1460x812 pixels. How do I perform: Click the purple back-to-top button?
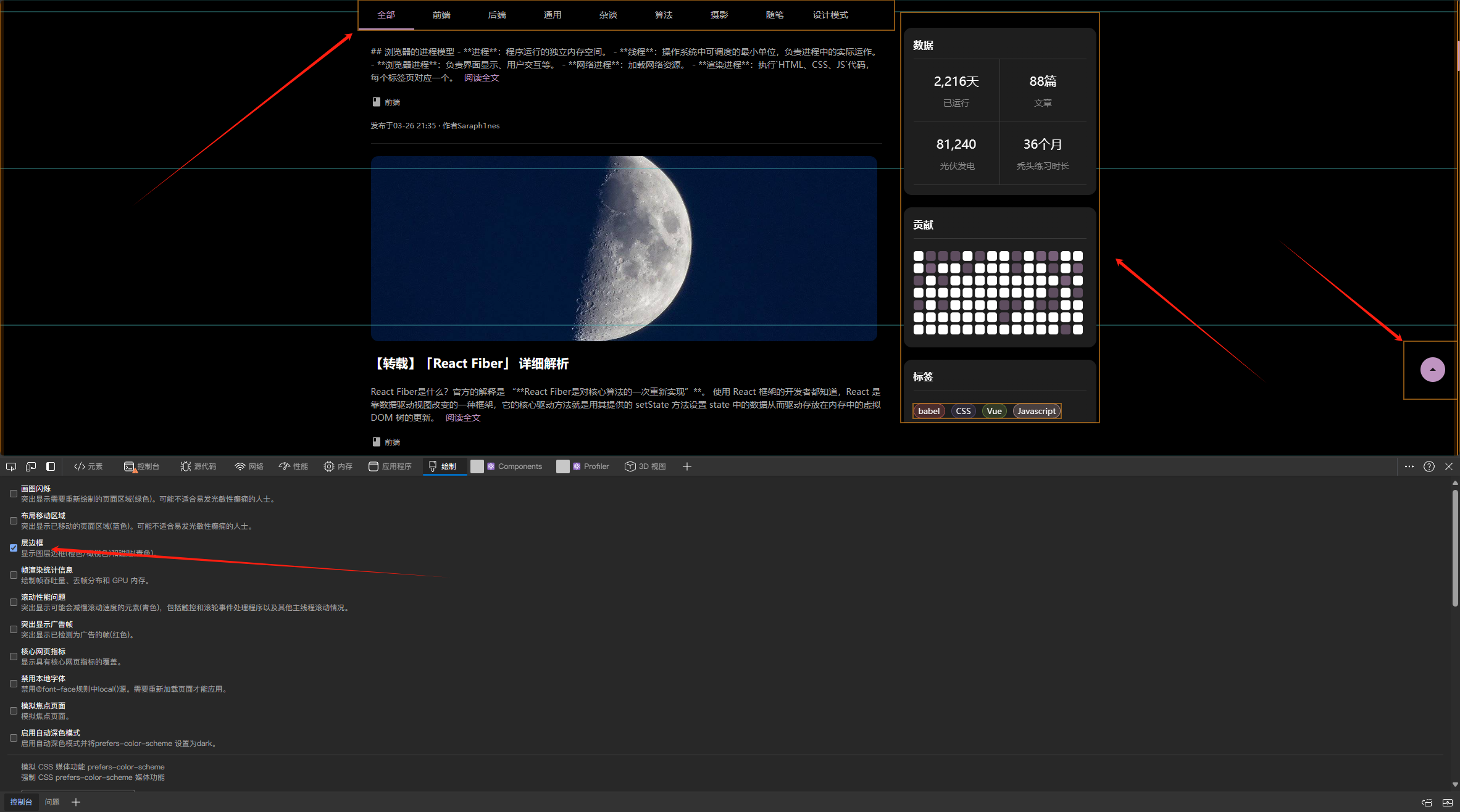1432,370
